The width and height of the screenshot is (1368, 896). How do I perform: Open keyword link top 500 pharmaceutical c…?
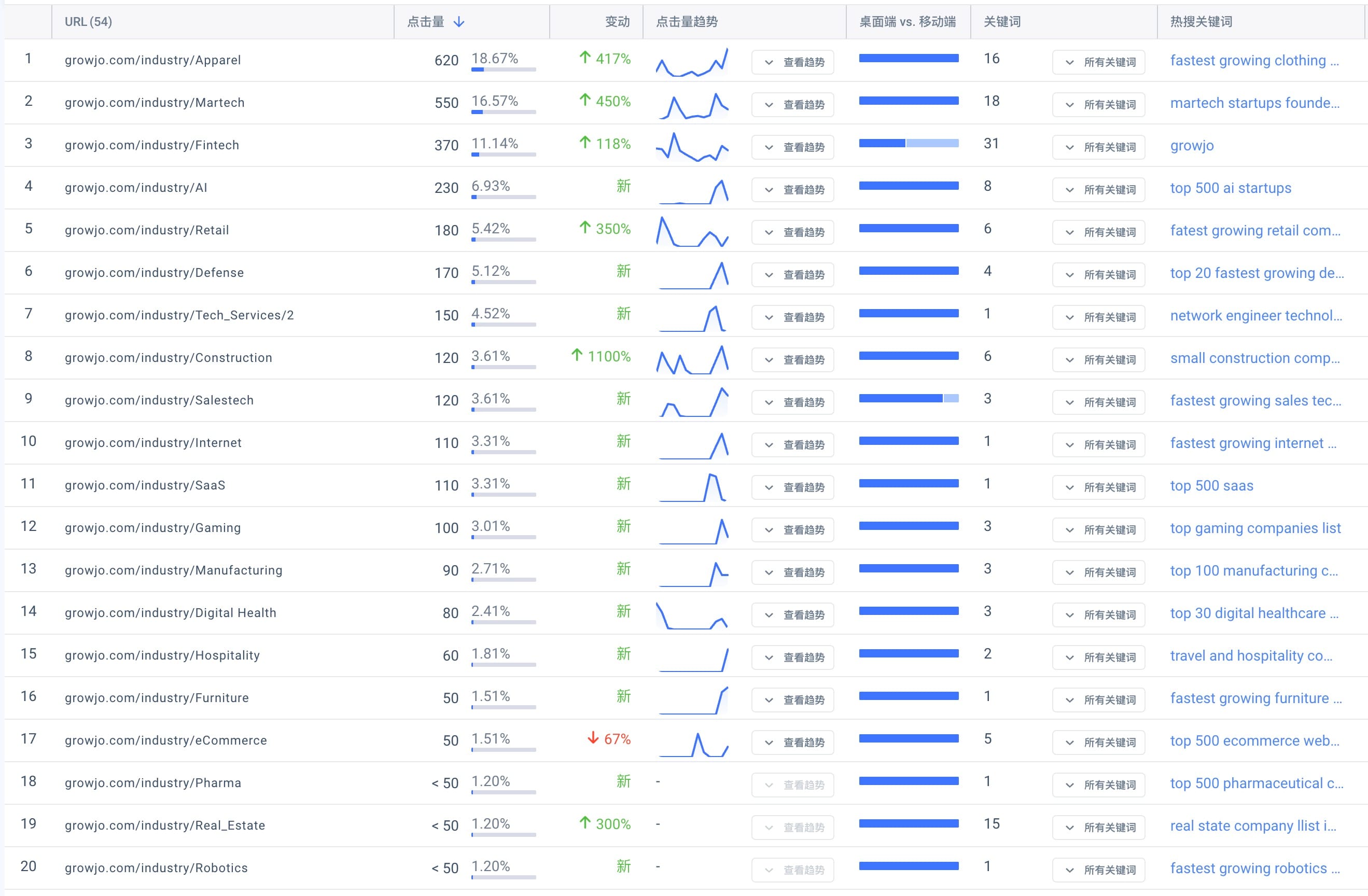point(1257,783)
